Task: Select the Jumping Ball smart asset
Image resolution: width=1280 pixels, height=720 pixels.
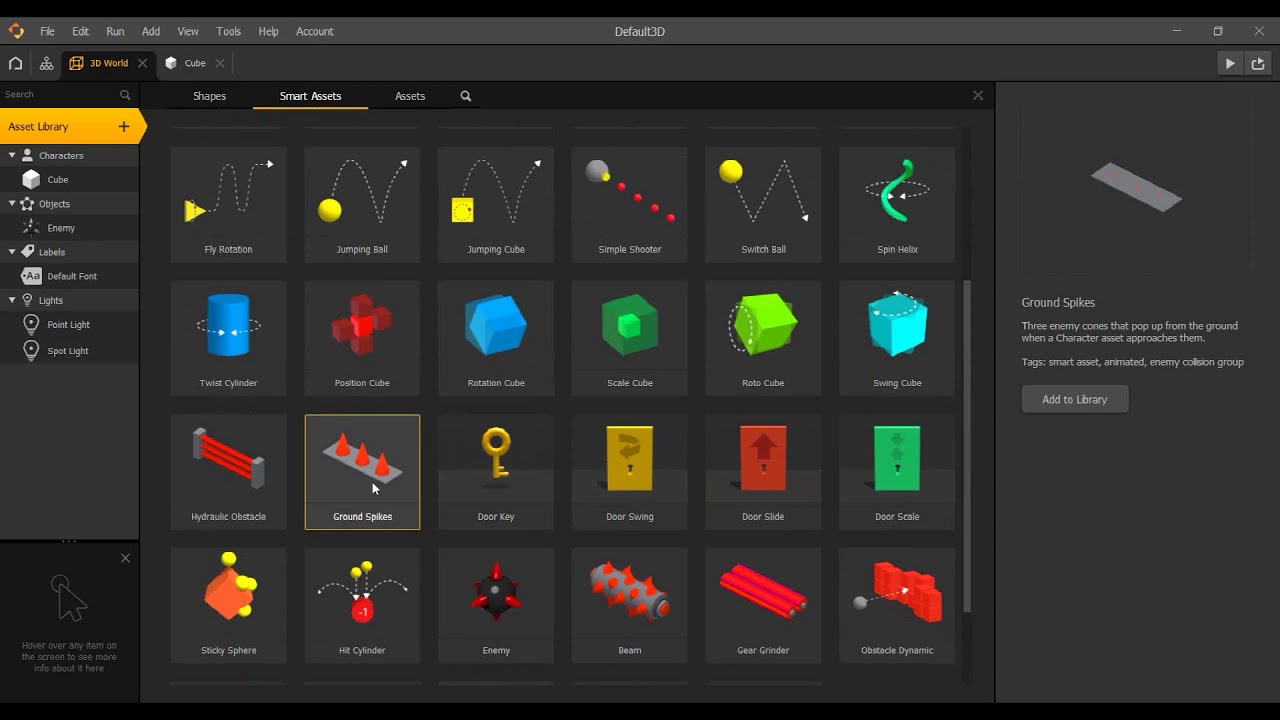Action: [362, 204]
